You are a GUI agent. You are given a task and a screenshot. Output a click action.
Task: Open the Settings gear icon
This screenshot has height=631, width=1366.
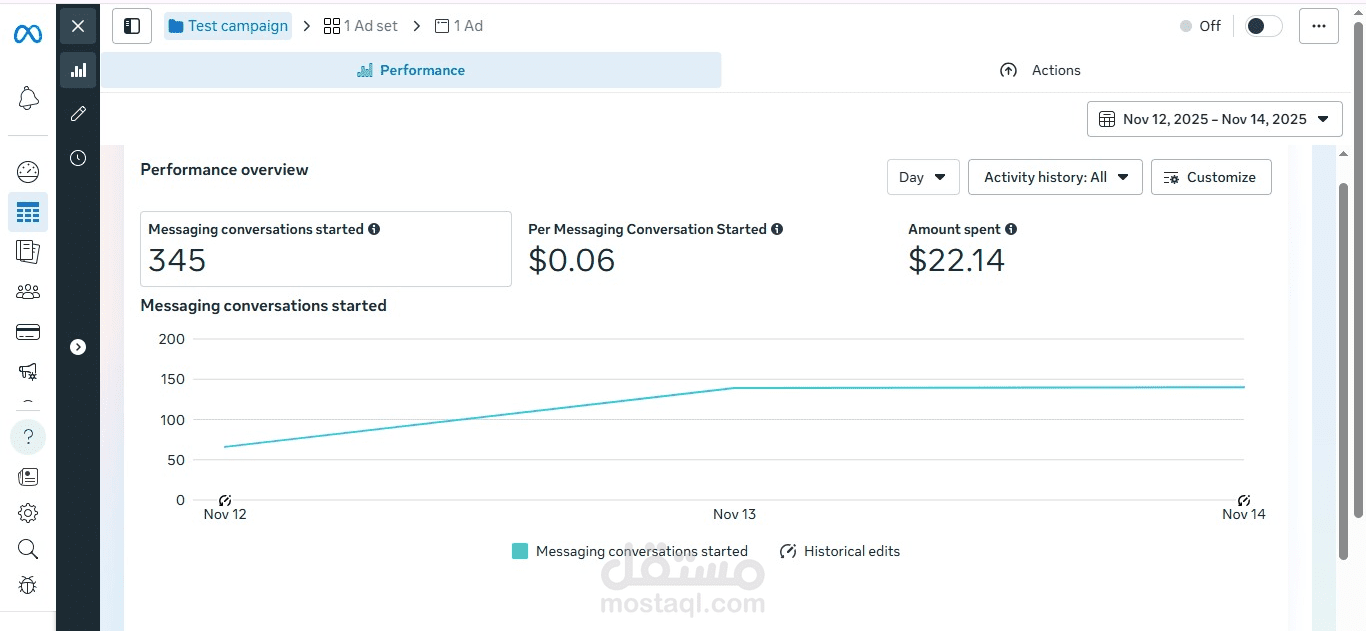(28, 513)
